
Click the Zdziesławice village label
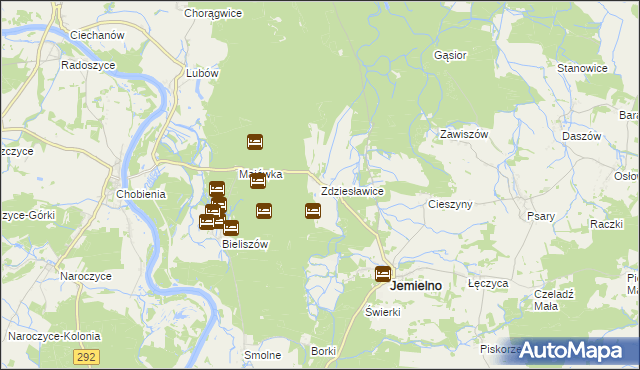click(352, 191)
